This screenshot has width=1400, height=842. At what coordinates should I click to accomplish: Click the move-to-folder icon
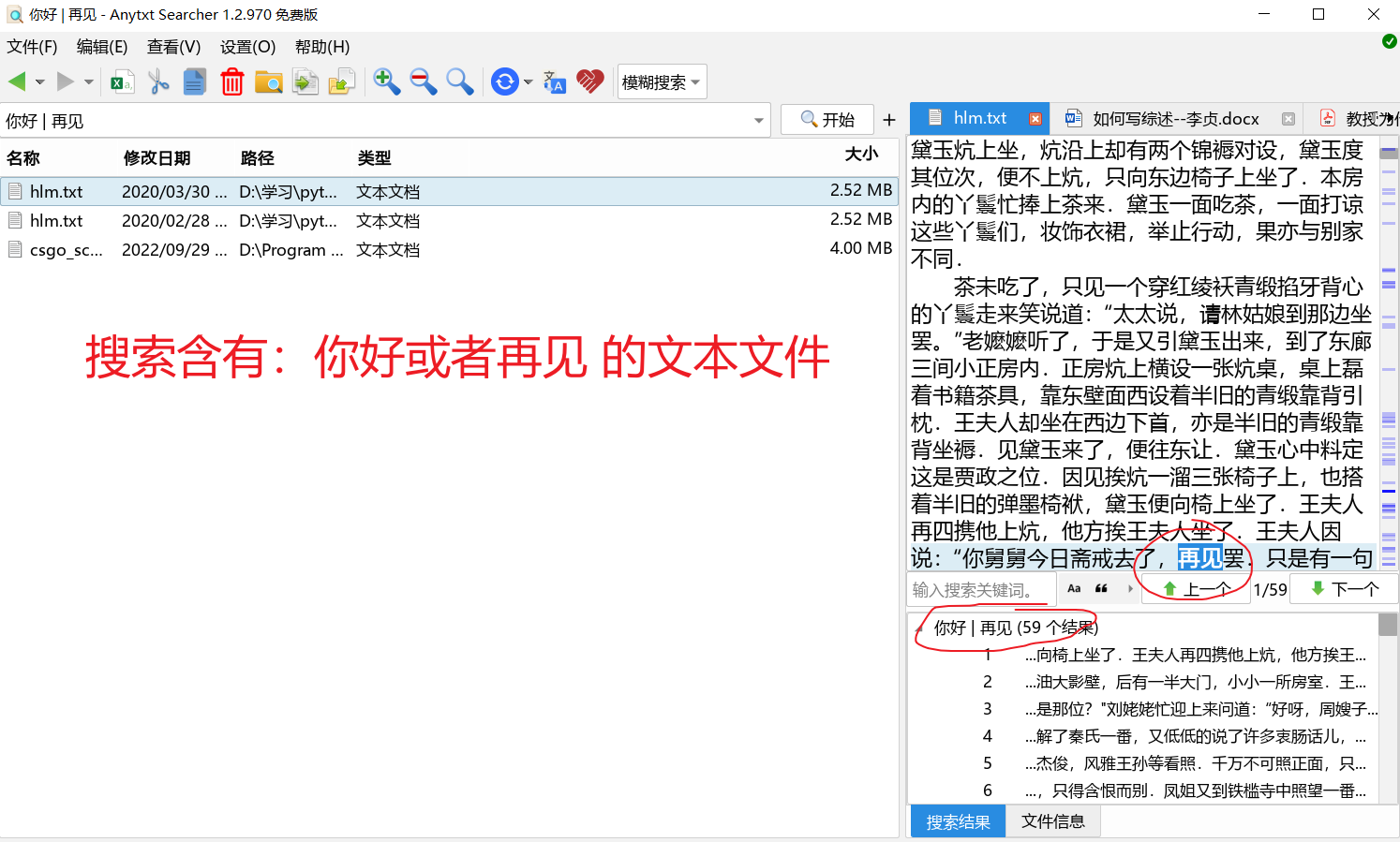point(342,82)
